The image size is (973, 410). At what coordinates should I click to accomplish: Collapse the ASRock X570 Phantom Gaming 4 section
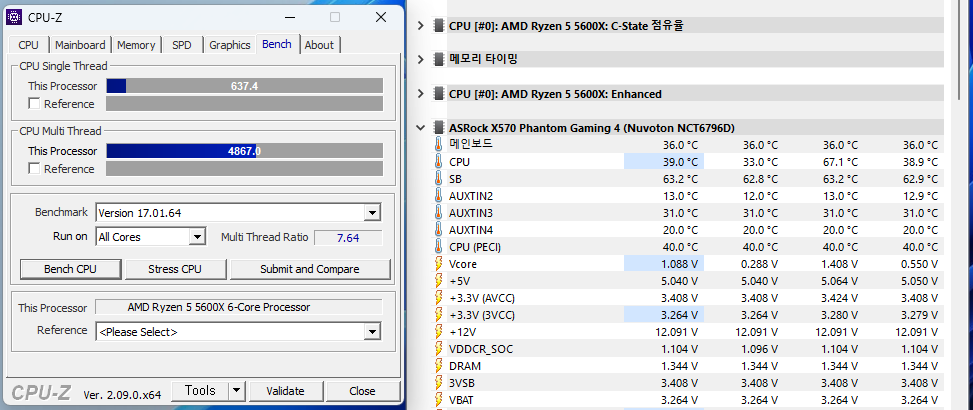421,128
